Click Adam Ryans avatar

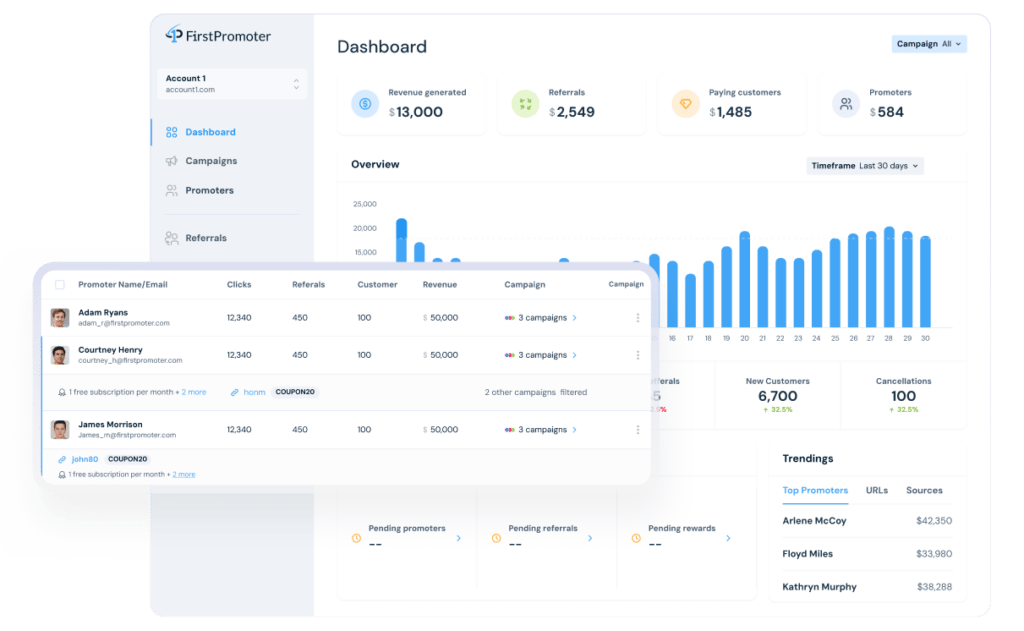point(60,318)
